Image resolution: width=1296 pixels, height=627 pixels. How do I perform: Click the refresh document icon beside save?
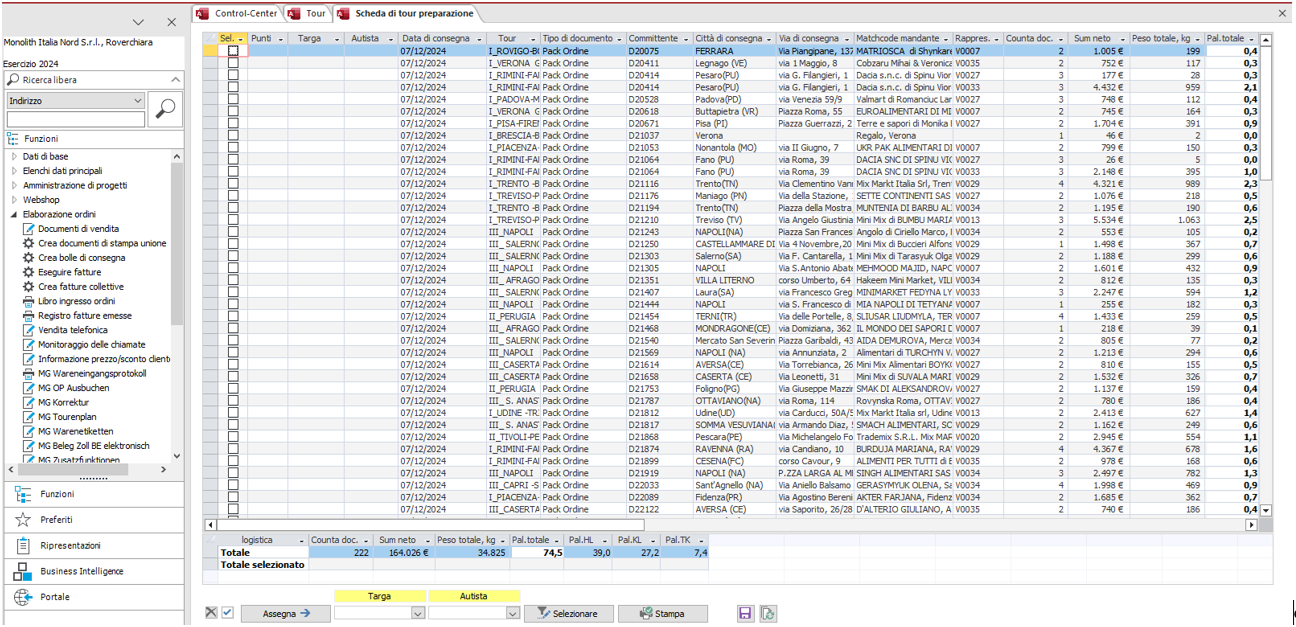click(x=767, y=613)
